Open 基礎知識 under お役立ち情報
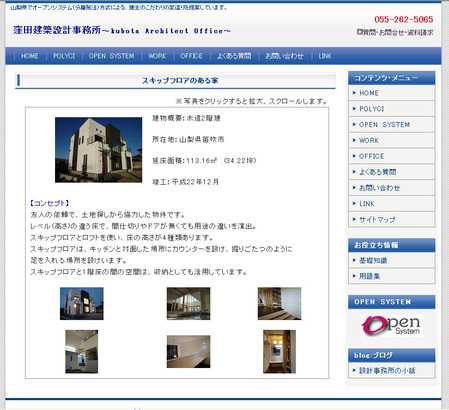 click(392, 260)
